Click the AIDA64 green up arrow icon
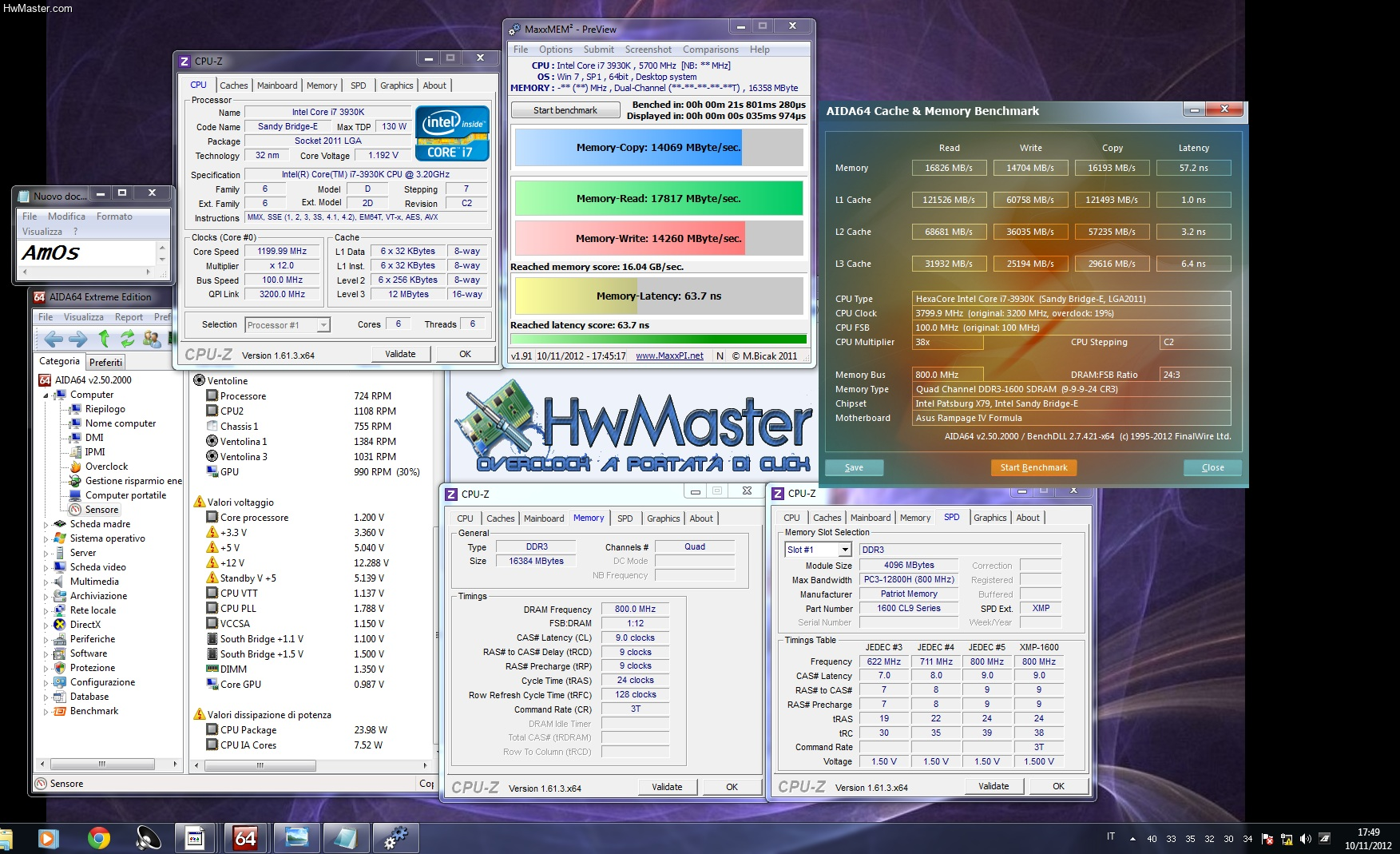1400x854 pixels. 104,339
